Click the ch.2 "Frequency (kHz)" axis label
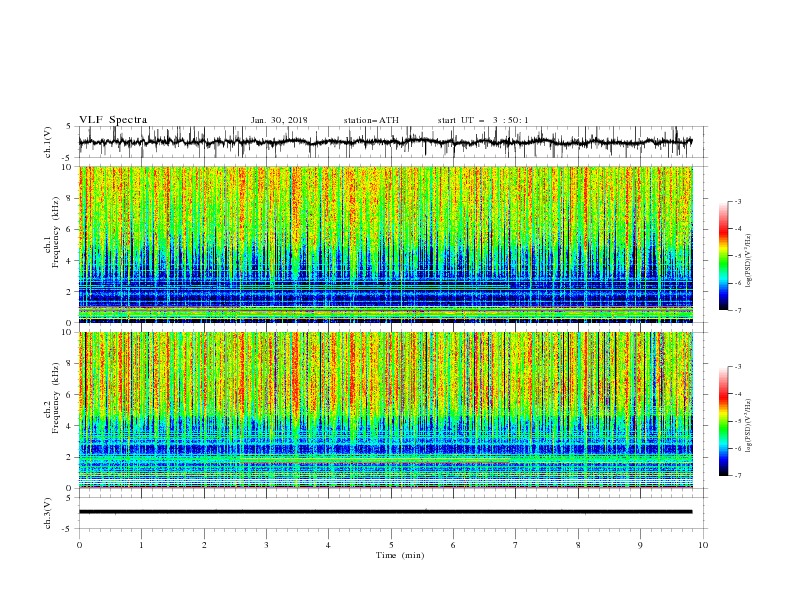The image size is (792, 612). (56, 397)
